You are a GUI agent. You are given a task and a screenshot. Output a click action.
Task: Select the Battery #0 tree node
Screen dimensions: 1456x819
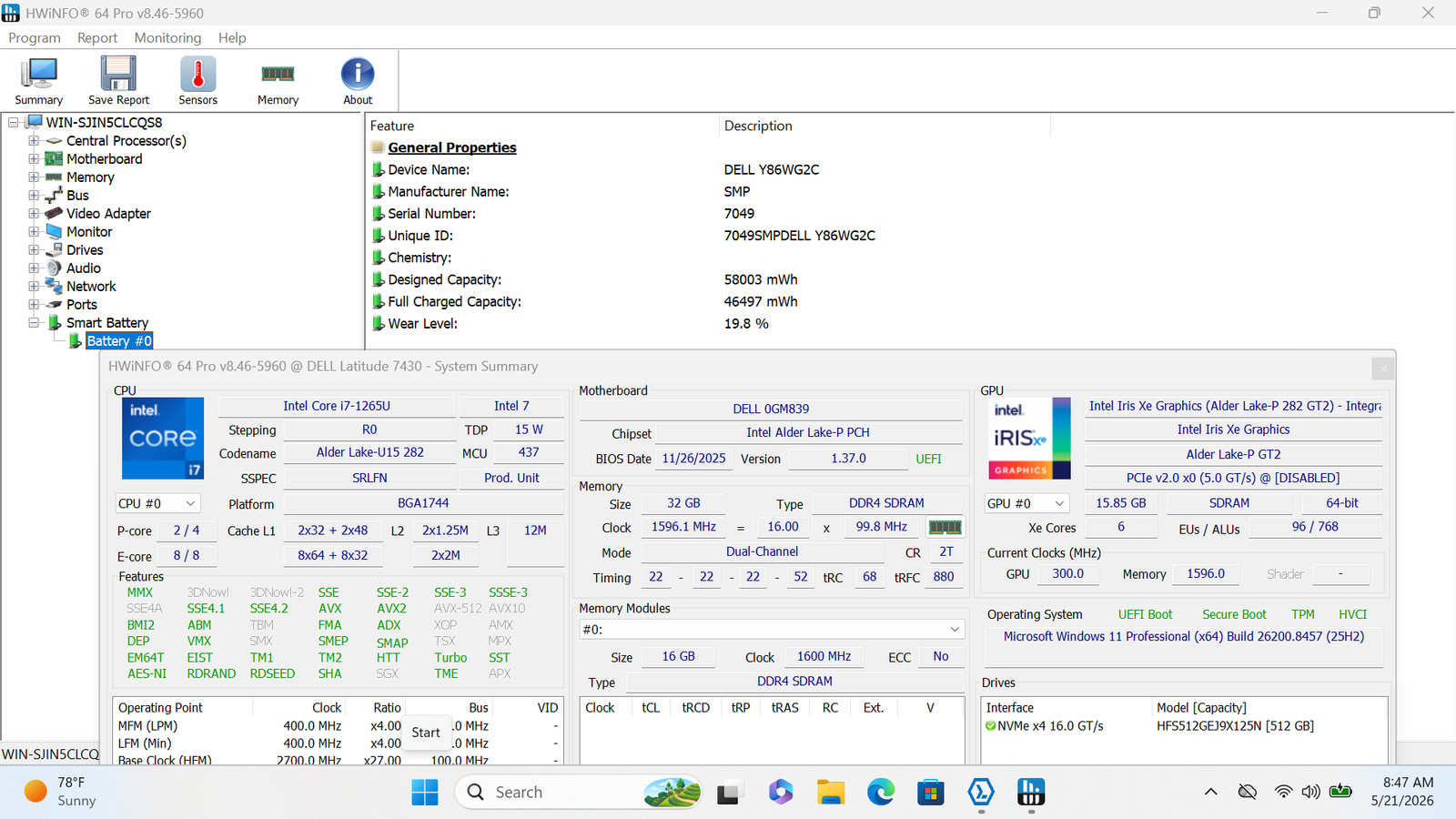coord(119,341)
